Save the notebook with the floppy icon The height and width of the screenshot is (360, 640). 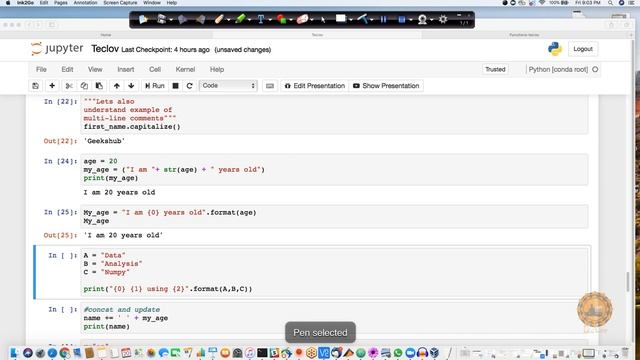(36, 86)
